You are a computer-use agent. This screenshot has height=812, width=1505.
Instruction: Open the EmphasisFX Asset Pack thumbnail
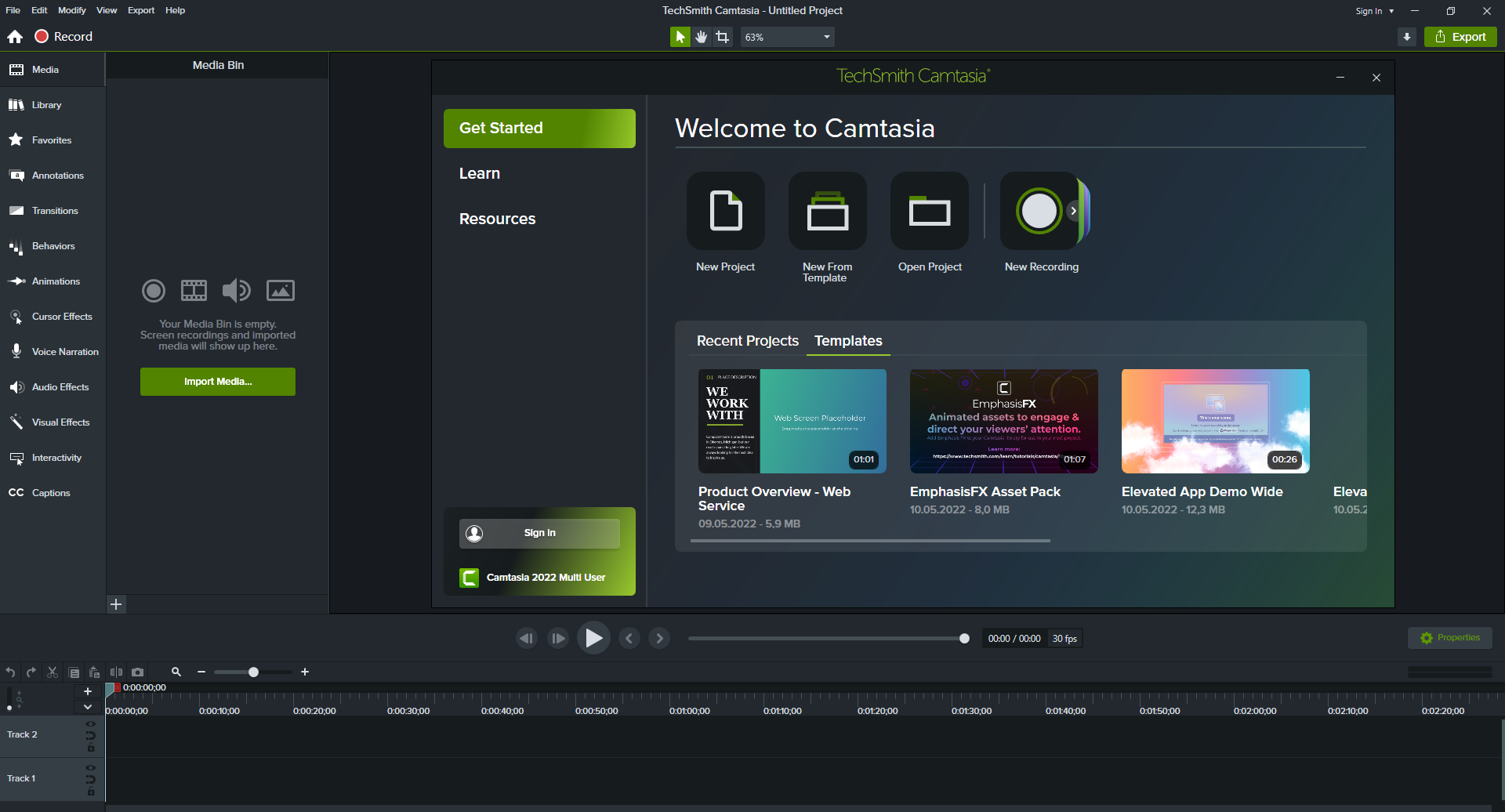click(1004, 421)
